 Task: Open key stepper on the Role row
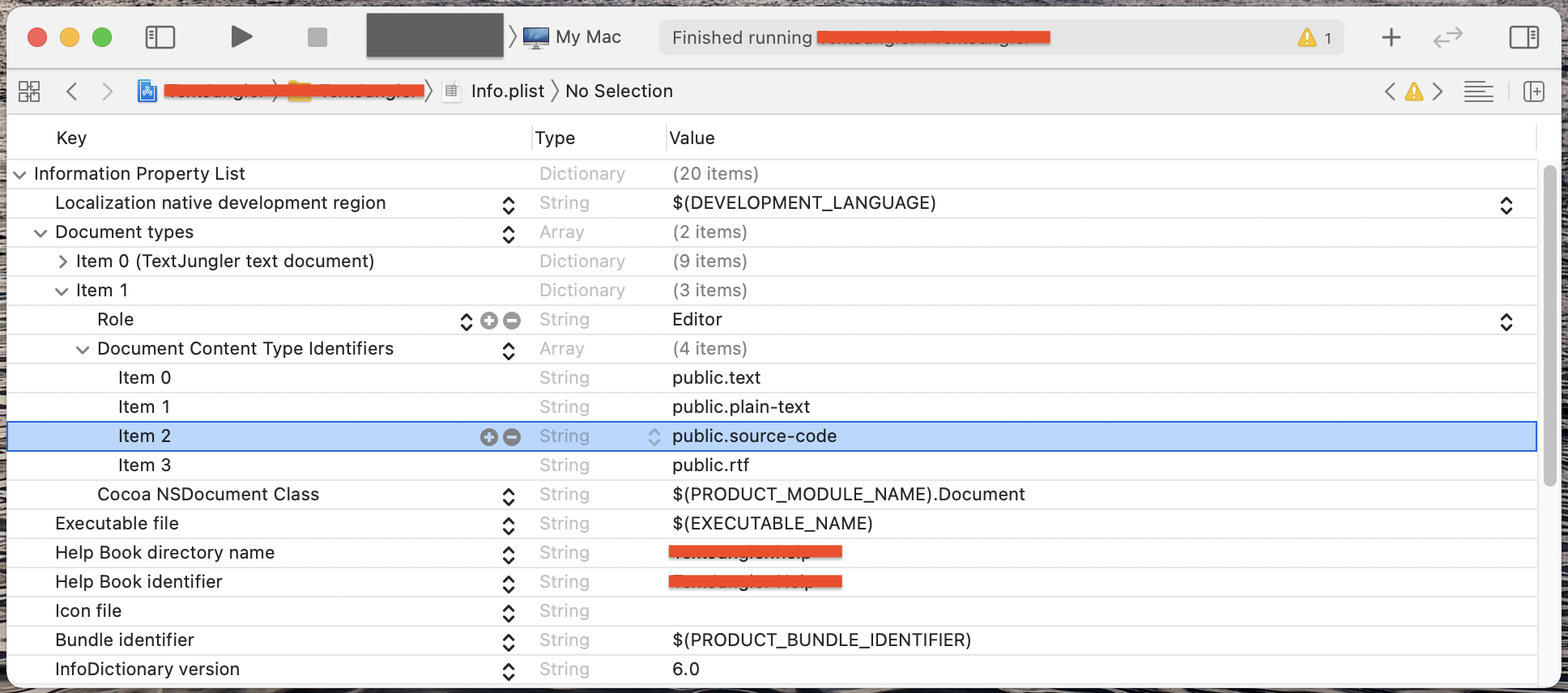pos(467,321)
